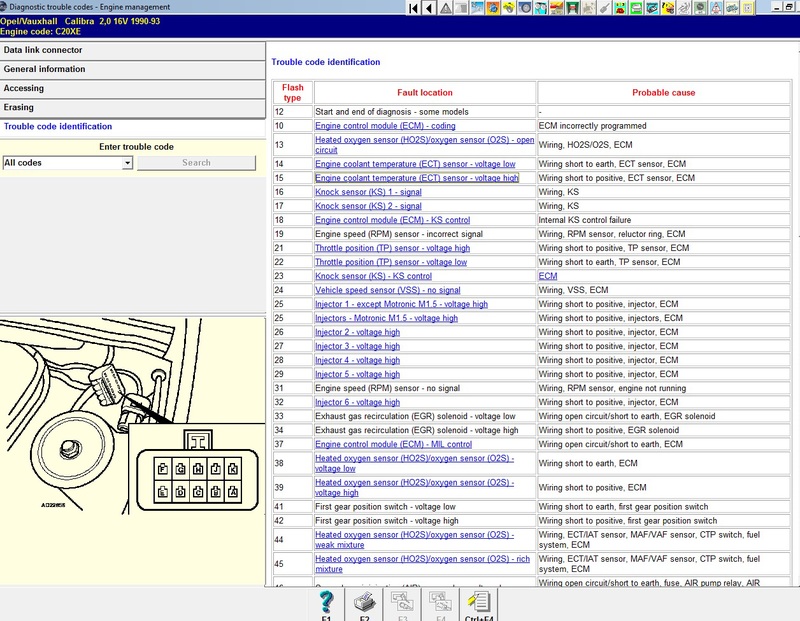Open Injector 4 - voltage high link

(x=357, y=360)
